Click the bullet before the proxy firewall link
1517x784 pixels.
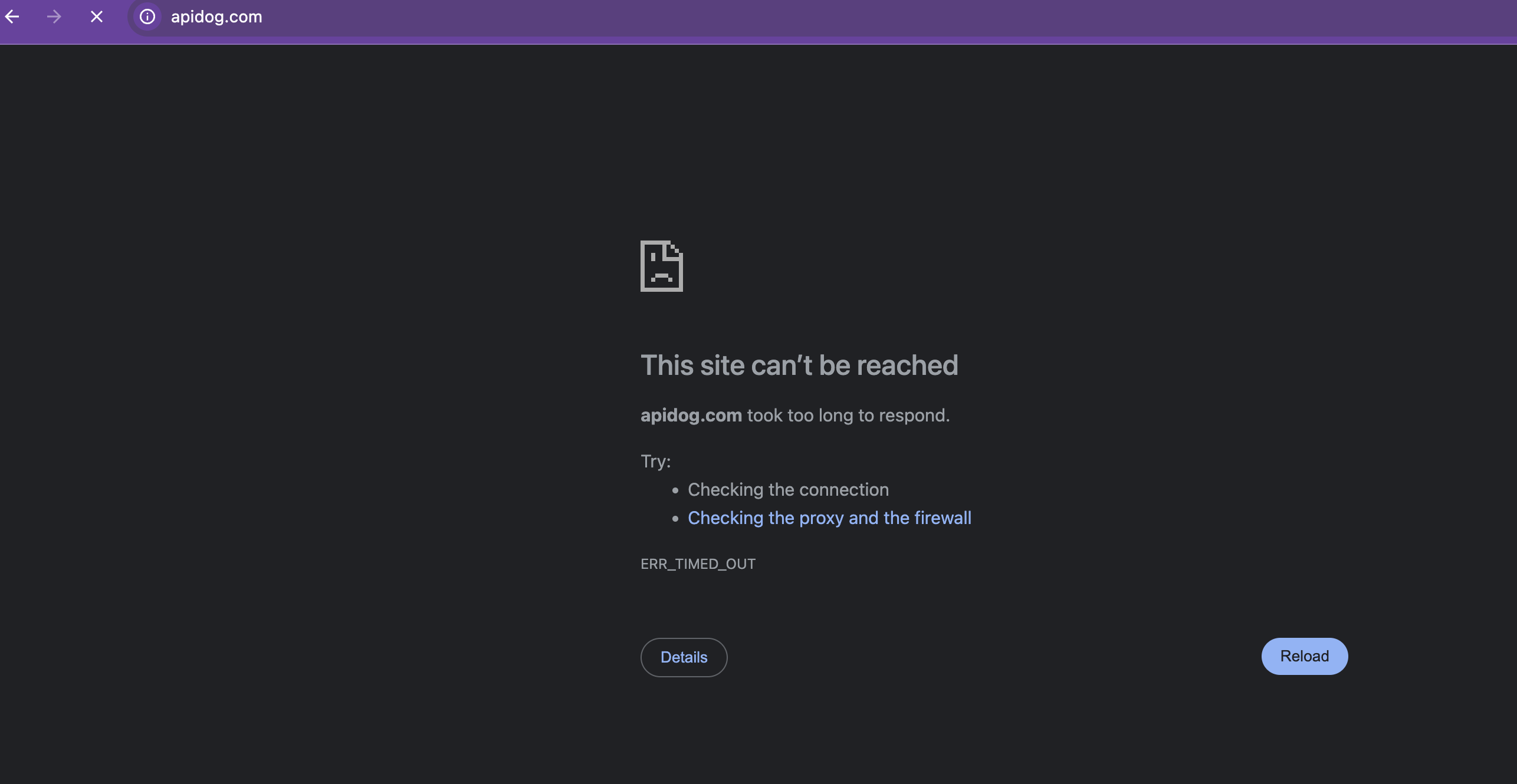click(x=675, y=519)
